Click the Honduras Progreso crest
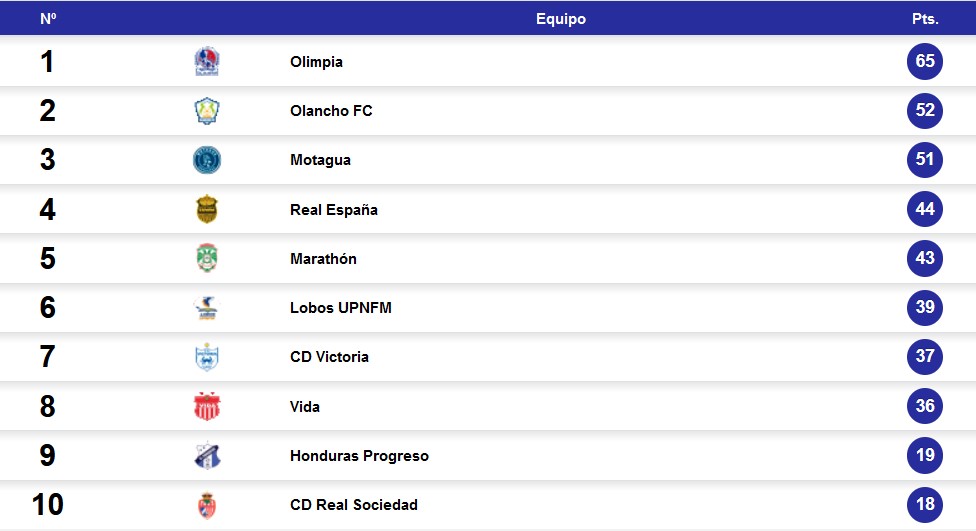This screenshot has width=976, height=531. 207,456
